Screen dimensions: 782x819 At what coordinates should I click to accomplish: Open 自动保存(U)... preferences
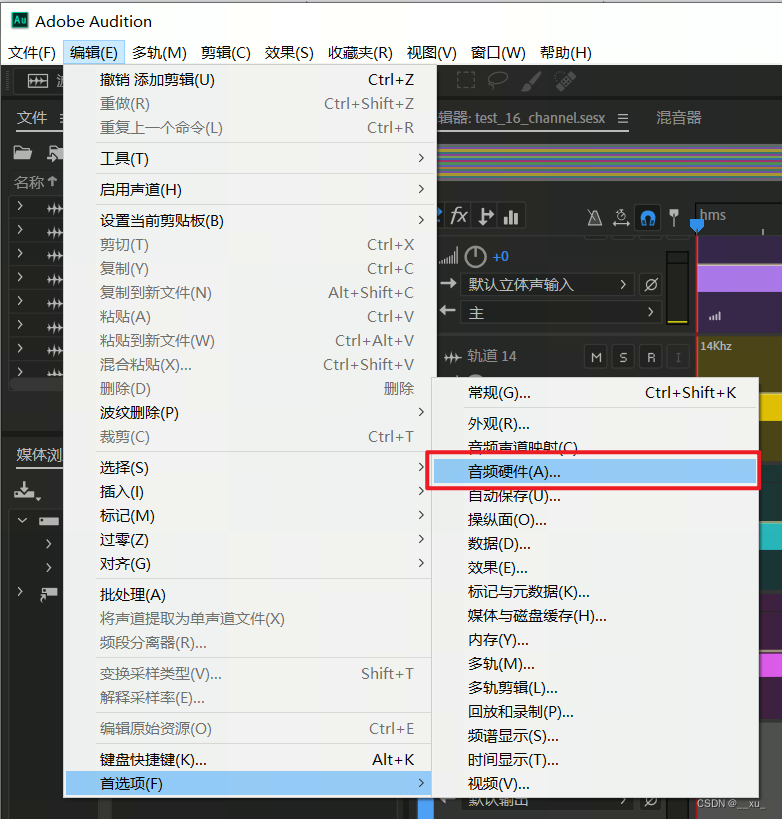point(595,496)
